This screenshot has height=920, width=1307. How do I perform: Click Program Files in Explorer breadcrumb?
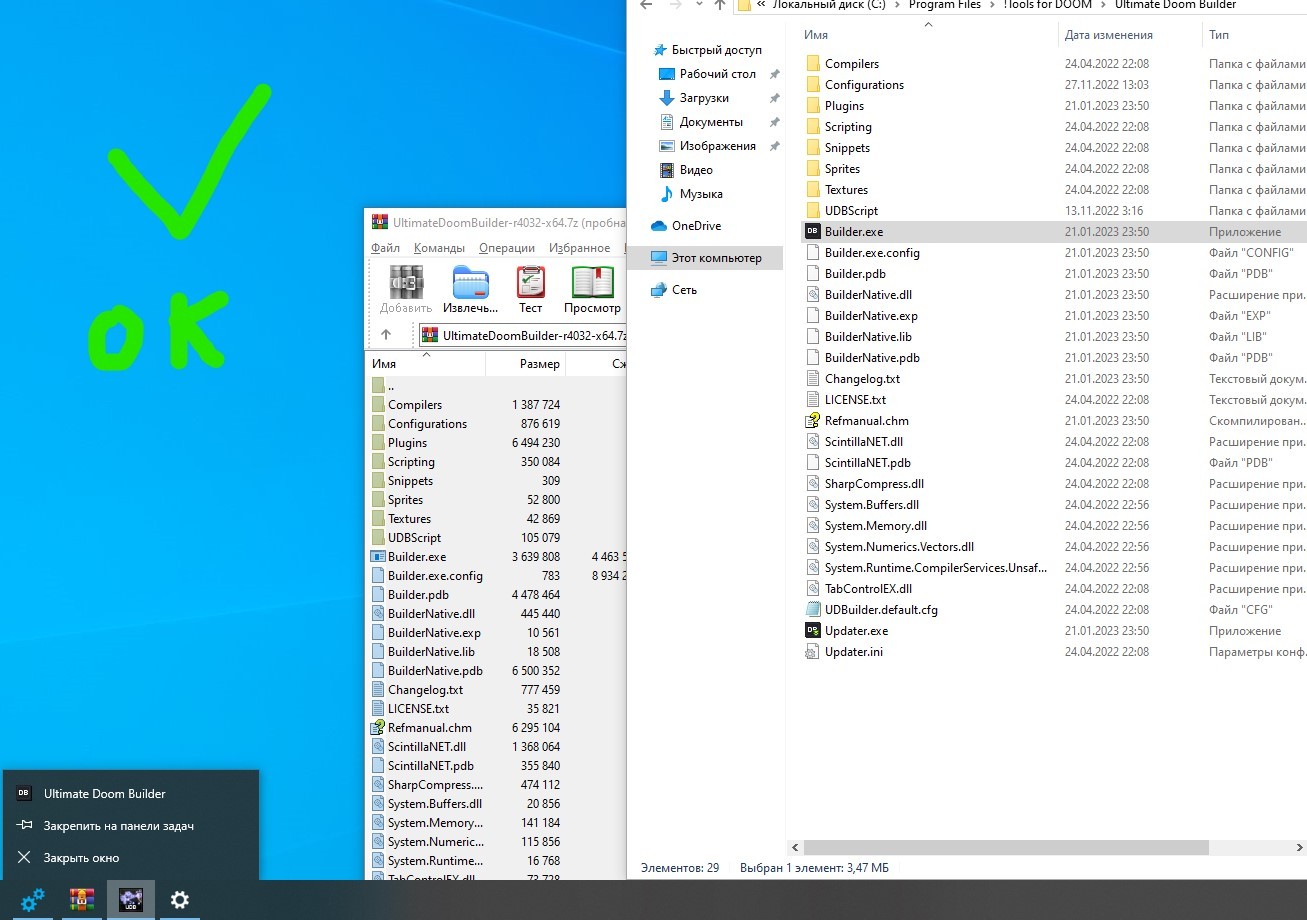pos(945,5)
